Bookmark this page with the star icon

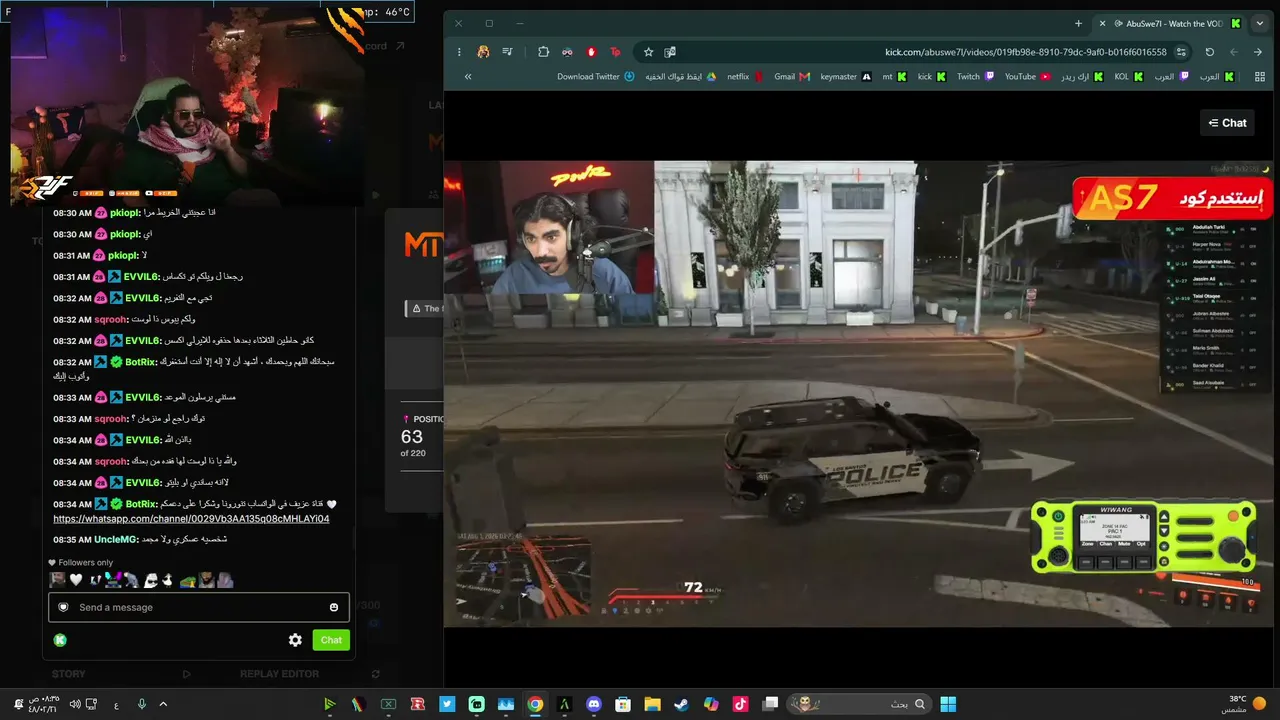[x=648, y=52]
